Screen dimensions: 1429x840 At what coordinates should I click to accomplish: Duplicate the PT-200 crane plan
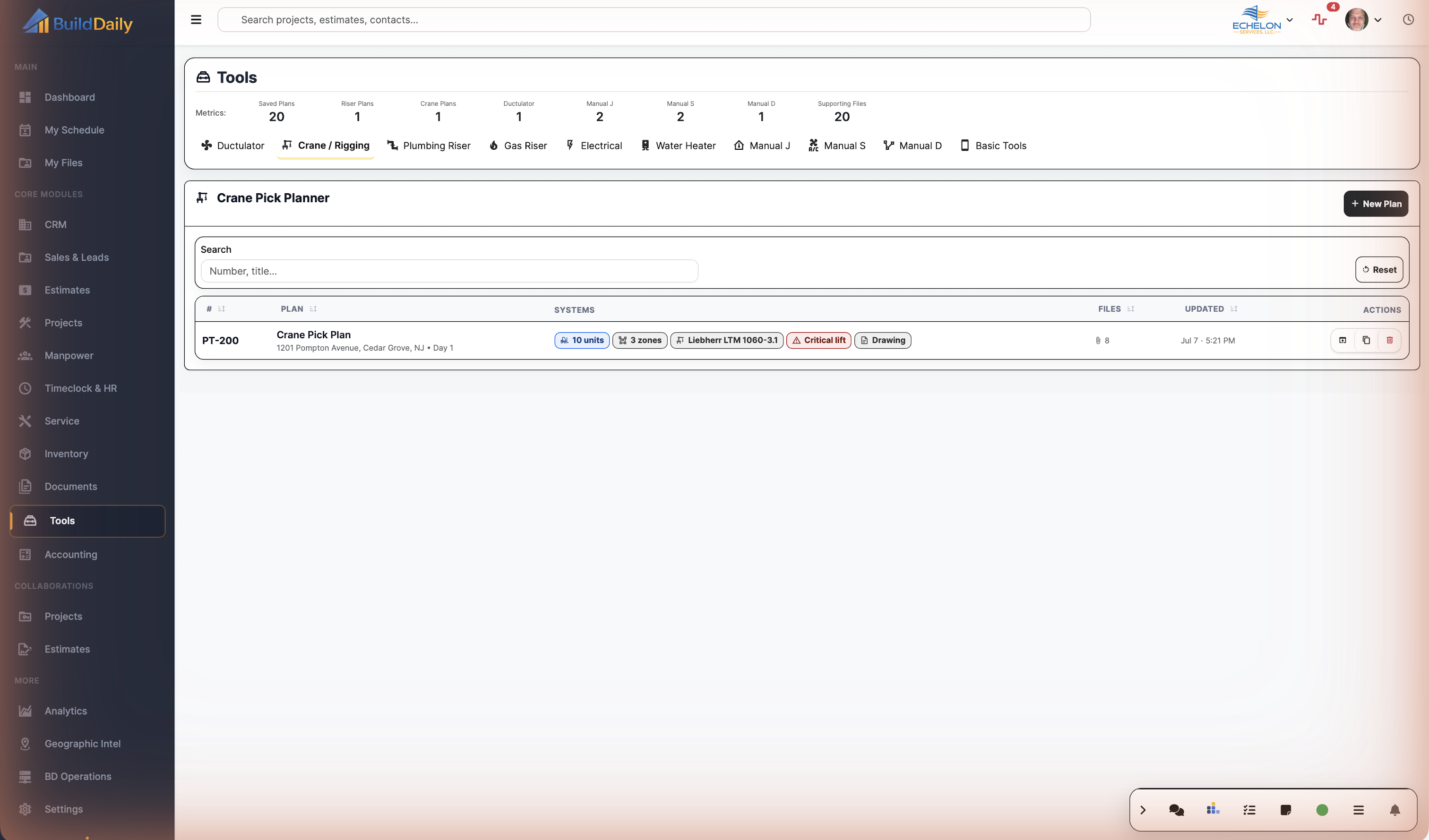click(1366, 340)
